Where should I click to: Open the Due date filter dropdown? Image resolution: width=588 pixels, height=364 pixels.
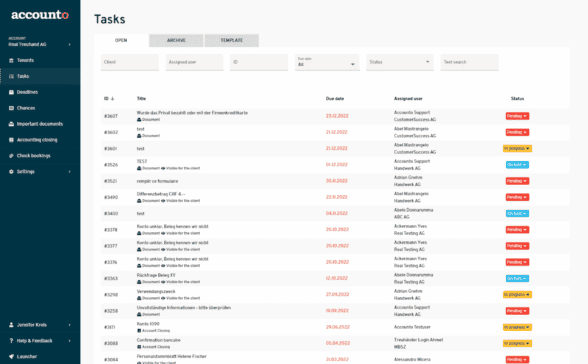(x=327, y=62)
